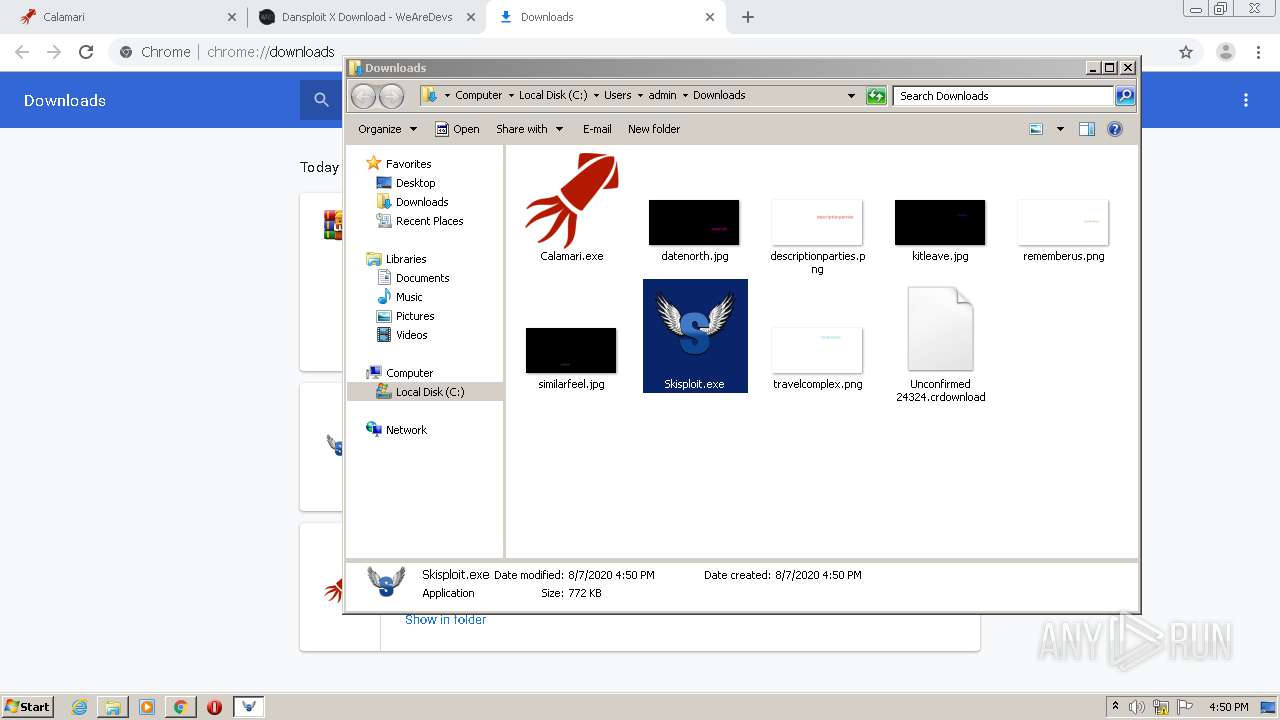The image size is (1280, 720).
Task: Click the 4:50 PM taskbar clock
Action: (x=1229, y=707)
